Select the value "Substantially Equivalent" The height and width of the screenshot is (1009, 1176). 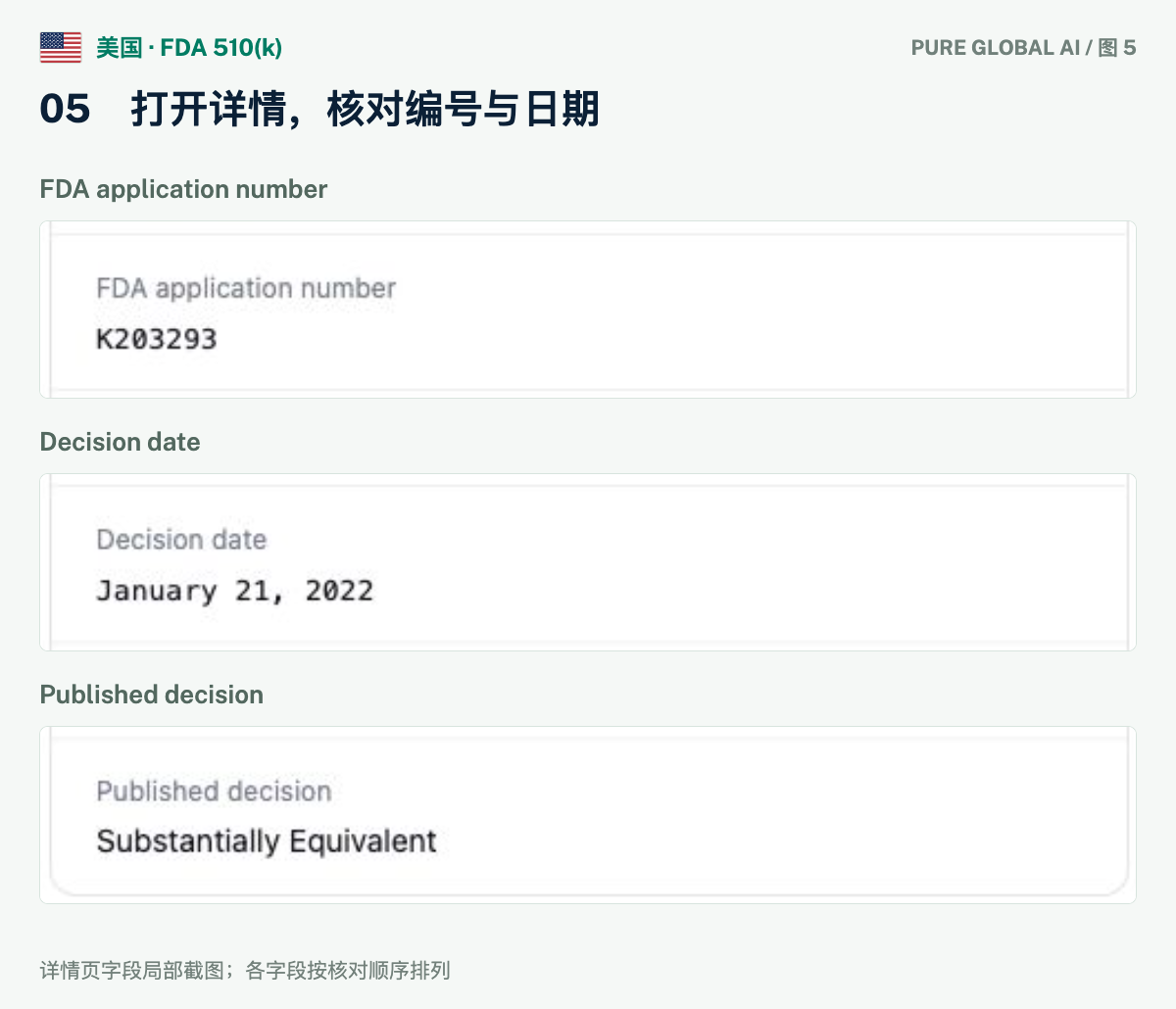(267, 841)
